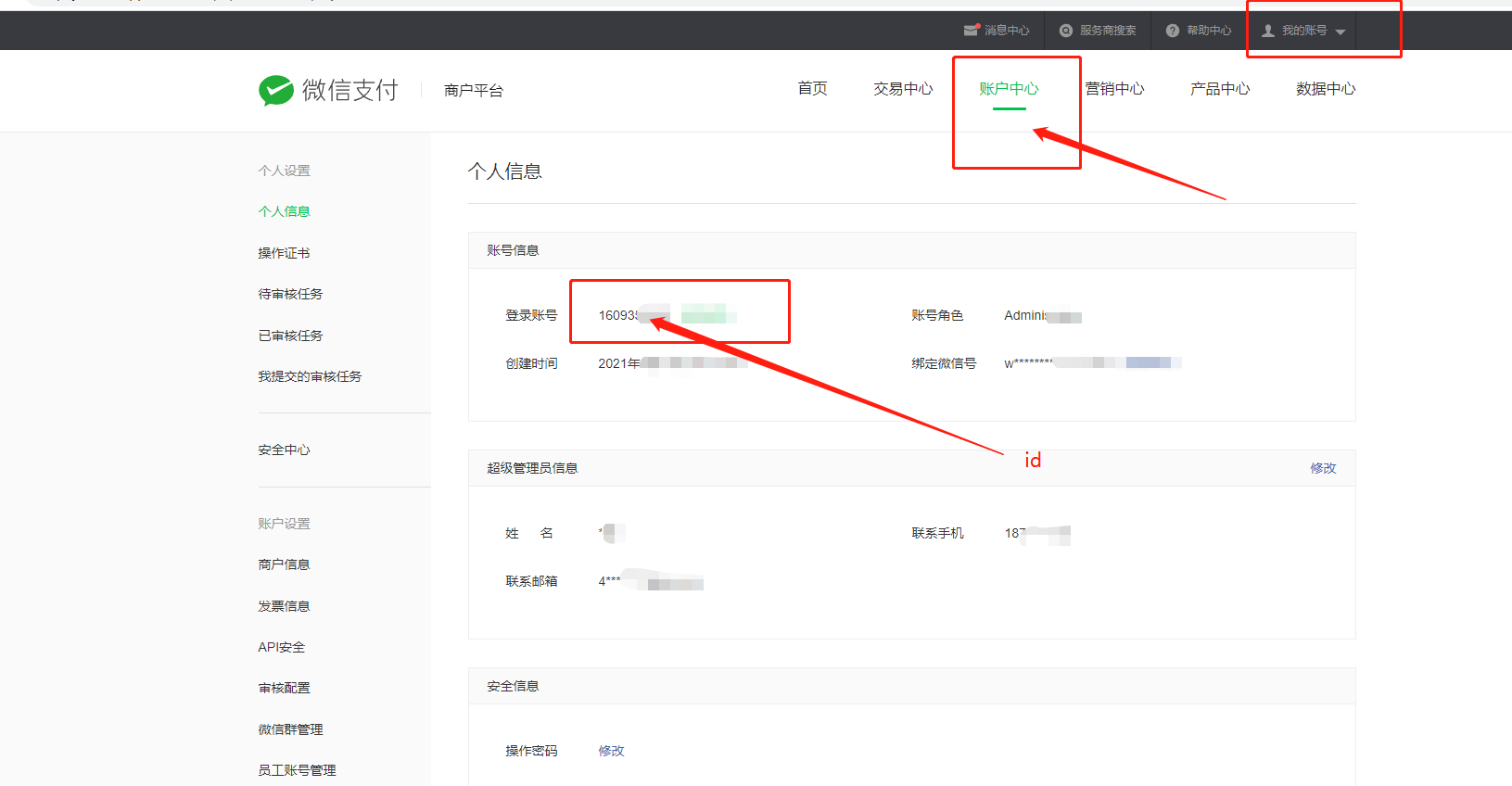The width and height of the screenshot is (1512, 786).
Task: Open 员工账号管理 in the sidebar
Action: point(297,770)
